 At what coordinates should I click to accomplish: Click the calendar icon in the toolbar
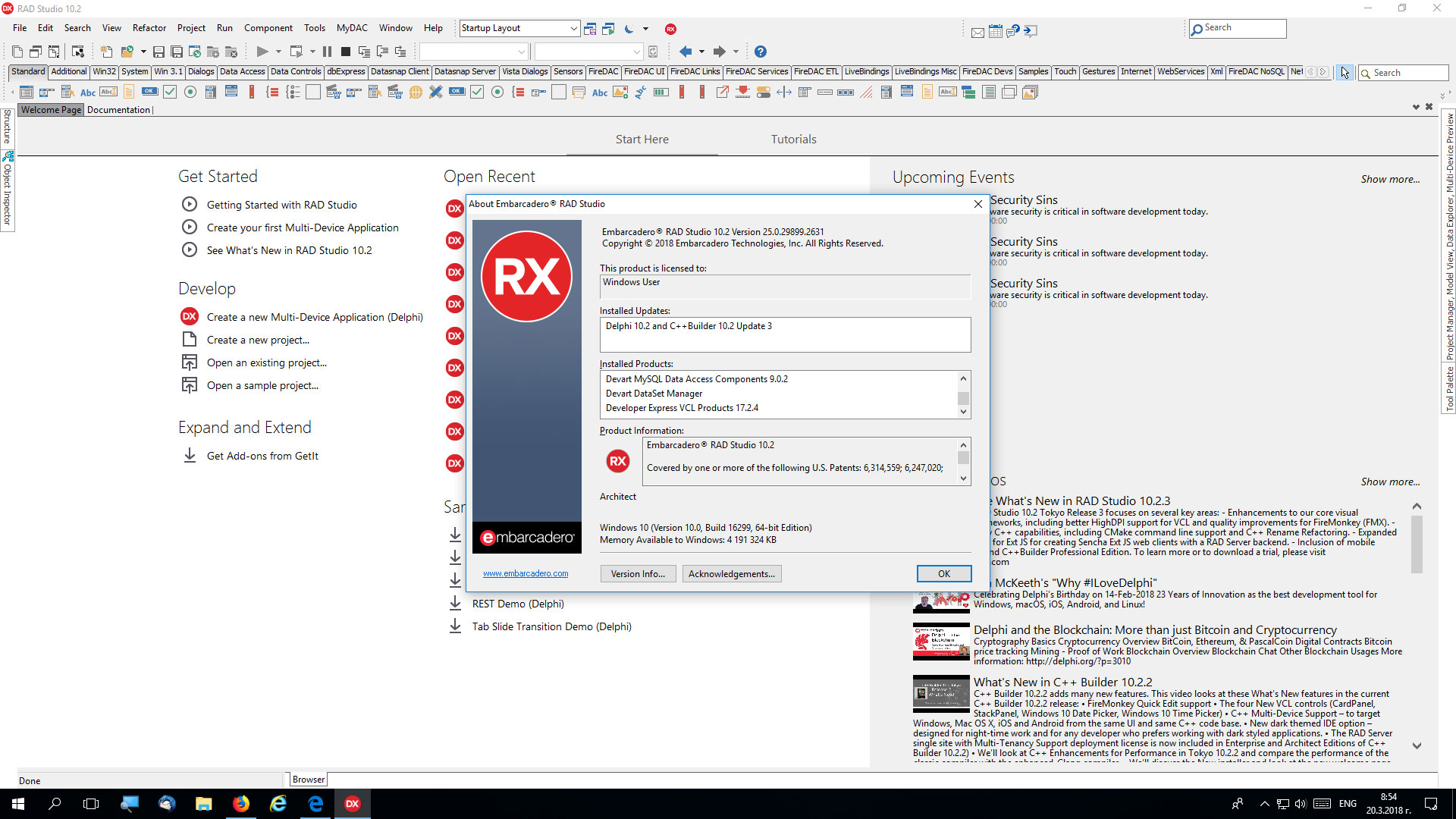[x=996, y=31]
